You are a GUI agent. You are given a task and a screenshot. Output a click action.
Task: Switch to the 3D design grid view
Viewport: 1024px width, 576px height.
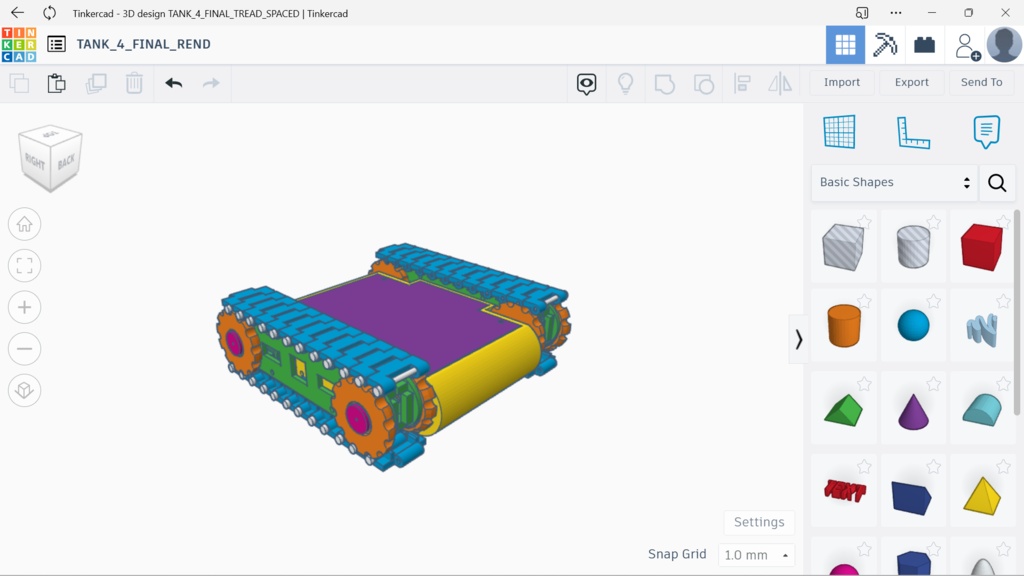click(845, 44)
